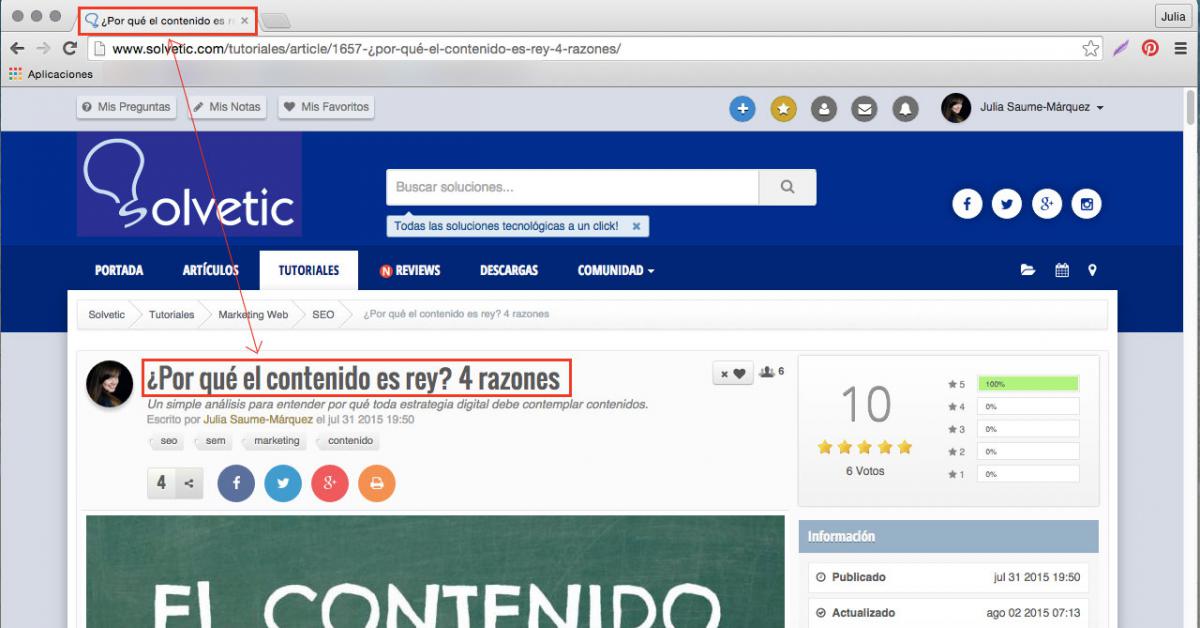This screenshot has width=1200, height=628.
Task: Print article with orange printer icon
Action: pos(377,484)
